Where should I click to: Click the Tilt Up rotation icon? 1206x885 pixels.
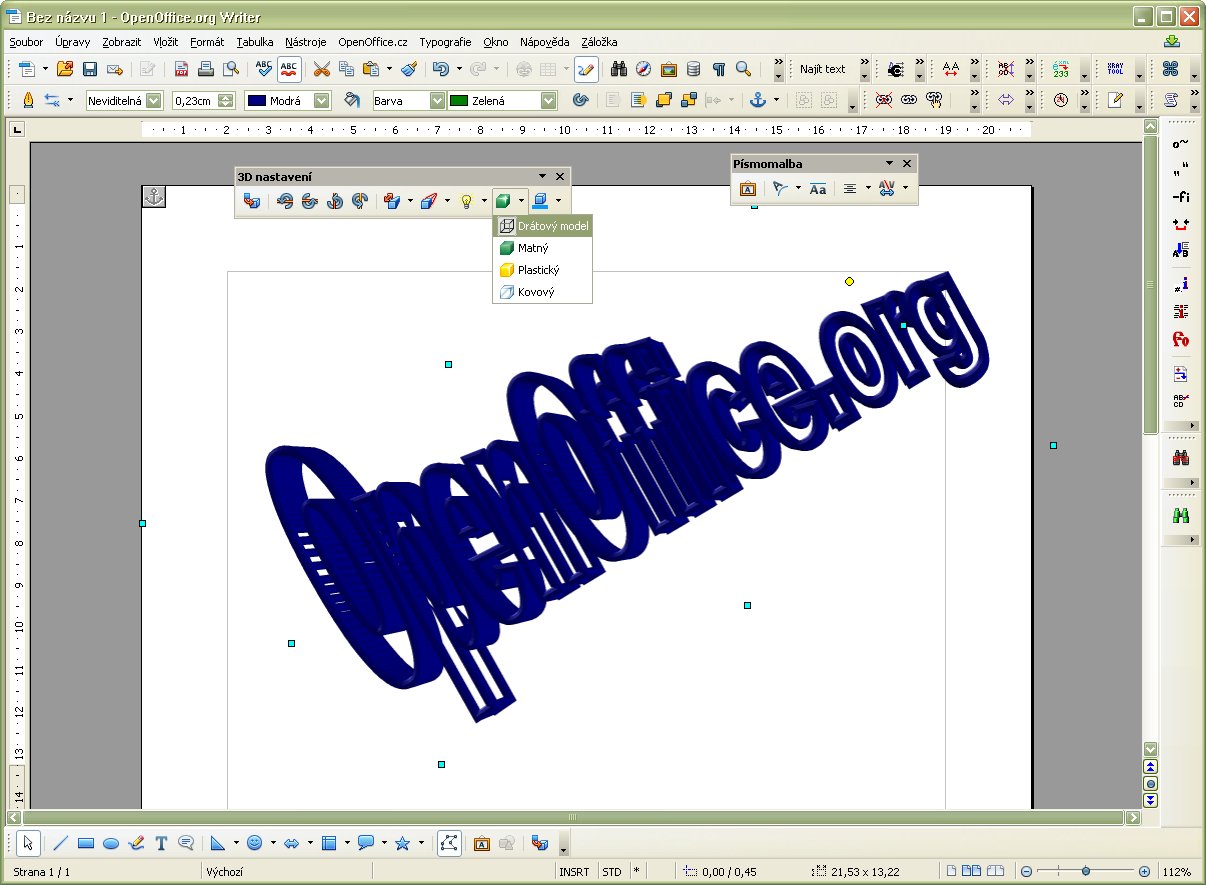tap(310, 201)
